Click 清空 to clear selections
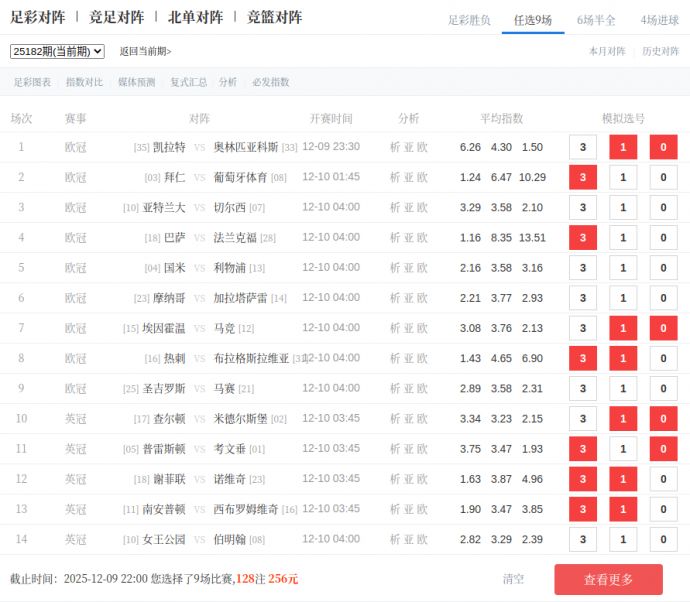 coord(513,579)
